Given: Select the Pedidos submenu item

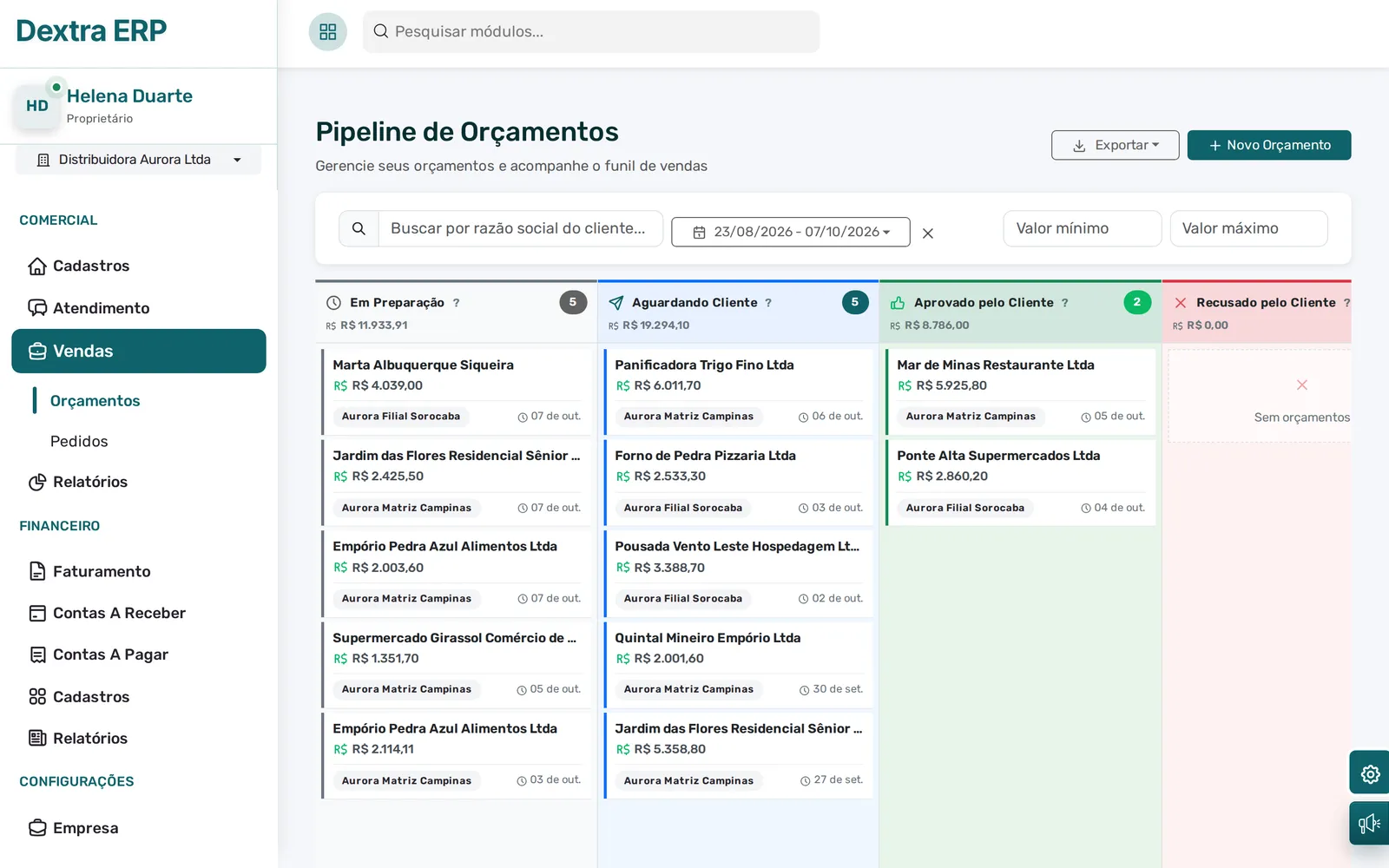Looking at the screenshot, I should [79, 441].
